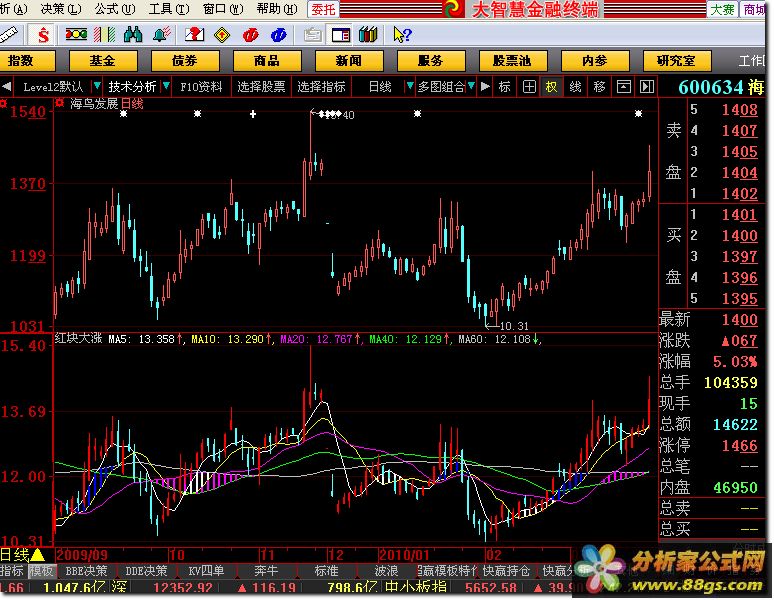Open the 帮助(H) menu

(x=276, y=9)
